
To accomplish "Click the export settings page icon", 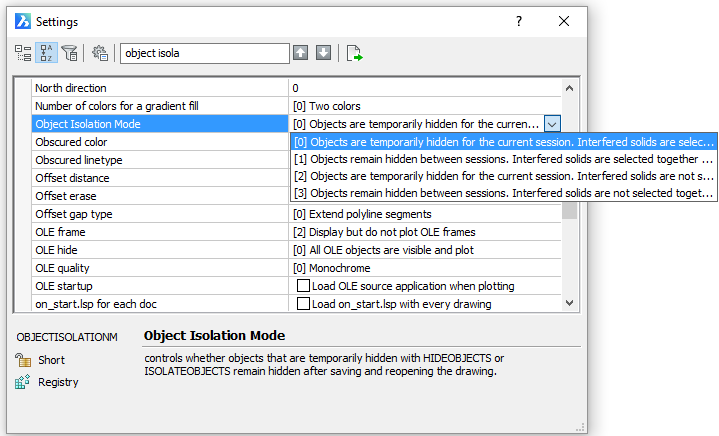I will 354,53.
